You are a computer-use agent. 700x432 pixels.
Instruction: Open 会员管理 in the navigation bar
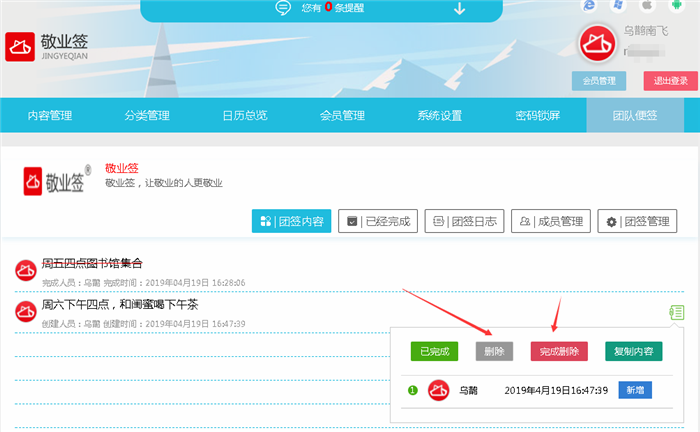(x=342, y=116)
